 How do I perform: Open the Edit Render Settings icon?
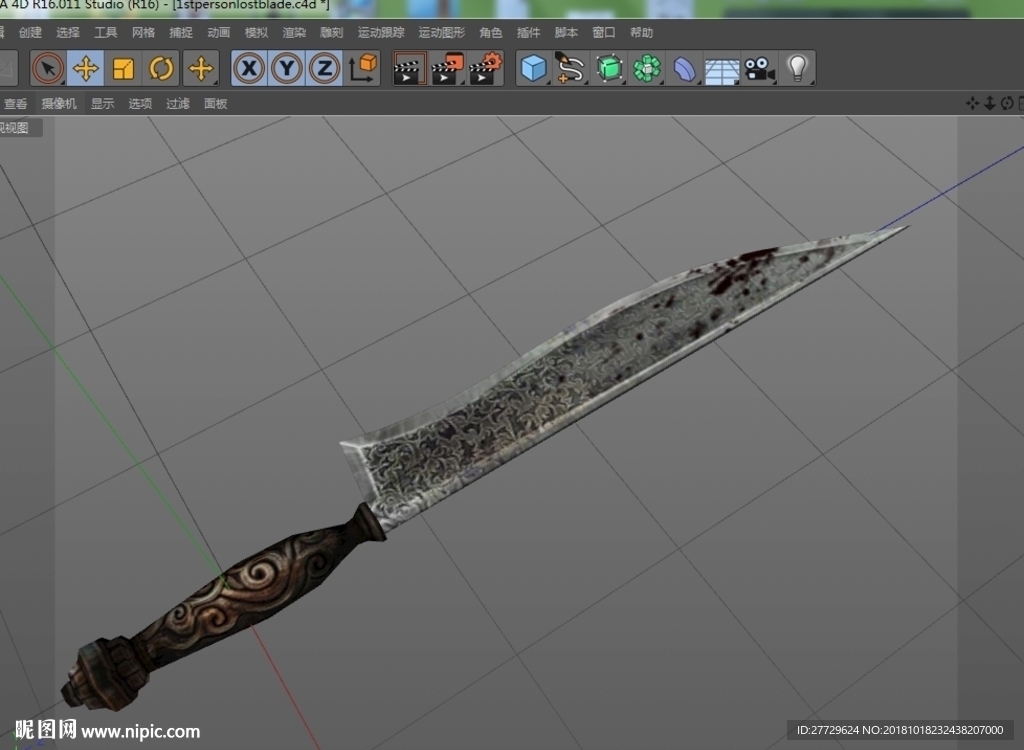[x=486, y=68]
